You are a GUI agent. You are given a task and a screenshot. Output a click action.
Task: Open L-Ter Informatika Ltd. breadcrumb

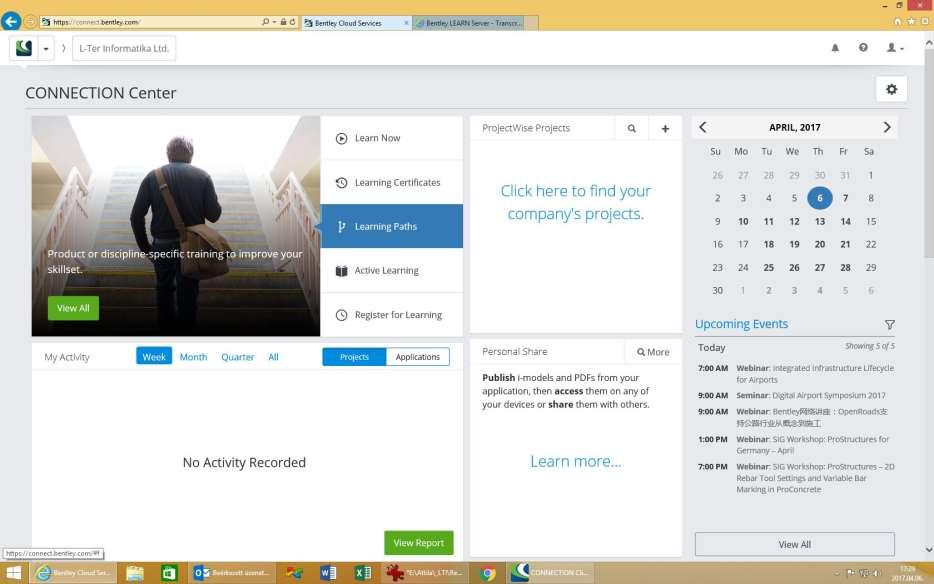(124, 48)
